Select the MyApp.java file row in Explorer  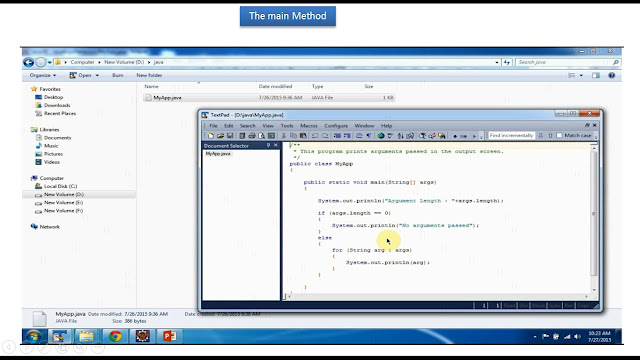click(269, 98)
